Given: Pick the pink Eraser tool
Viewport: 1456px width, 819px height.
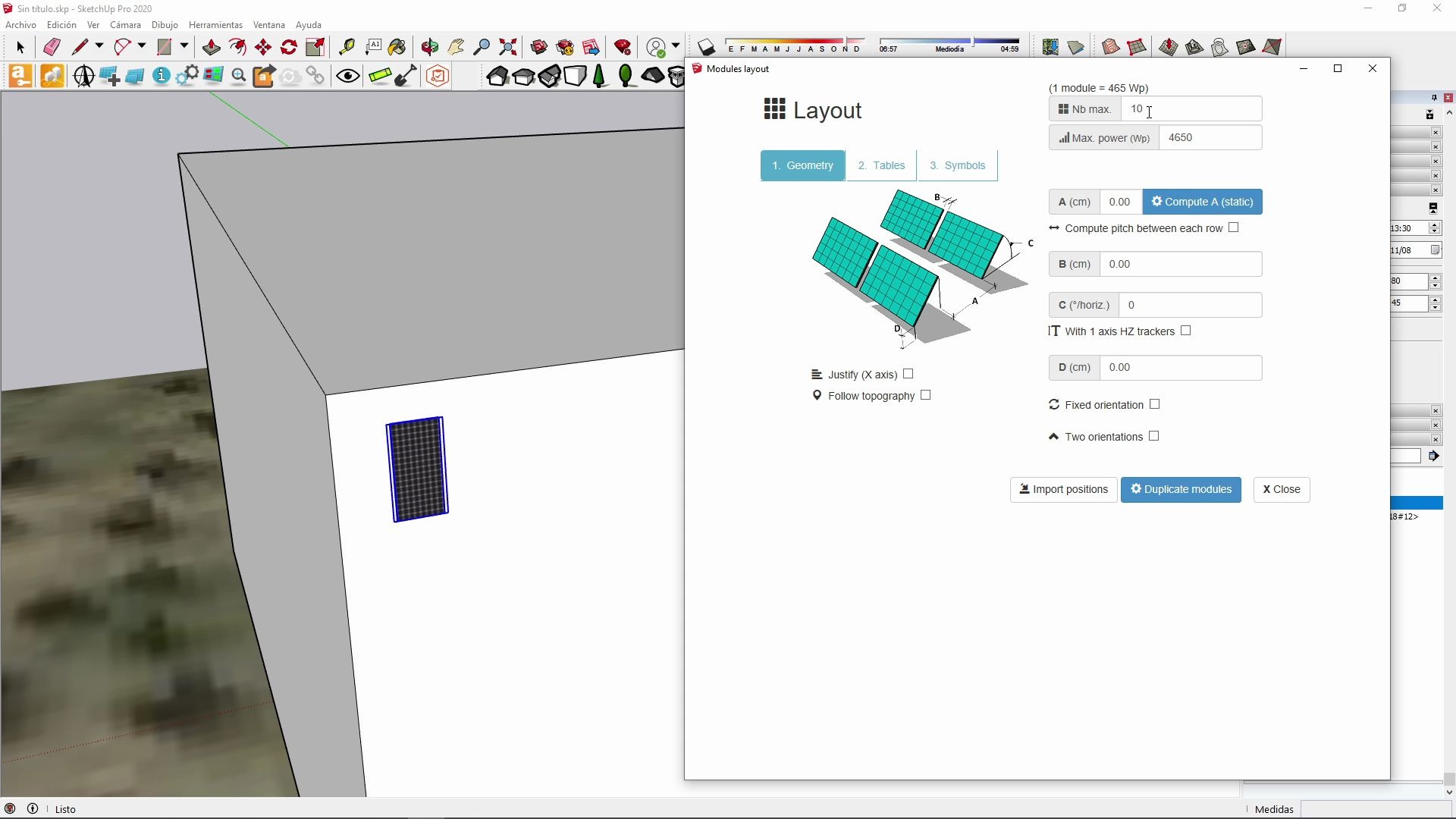Looking at the screenshot, I should [52, 47].
